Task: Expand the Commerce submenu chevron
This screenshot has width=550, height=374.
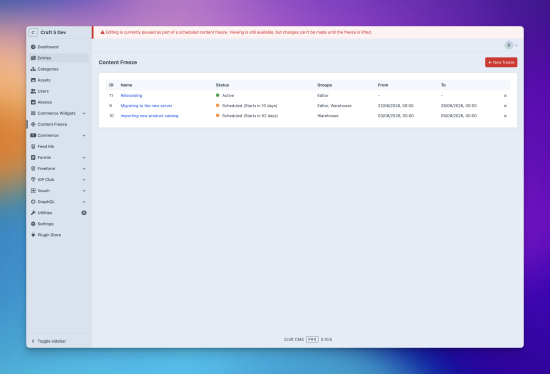Action: (84, 135)
